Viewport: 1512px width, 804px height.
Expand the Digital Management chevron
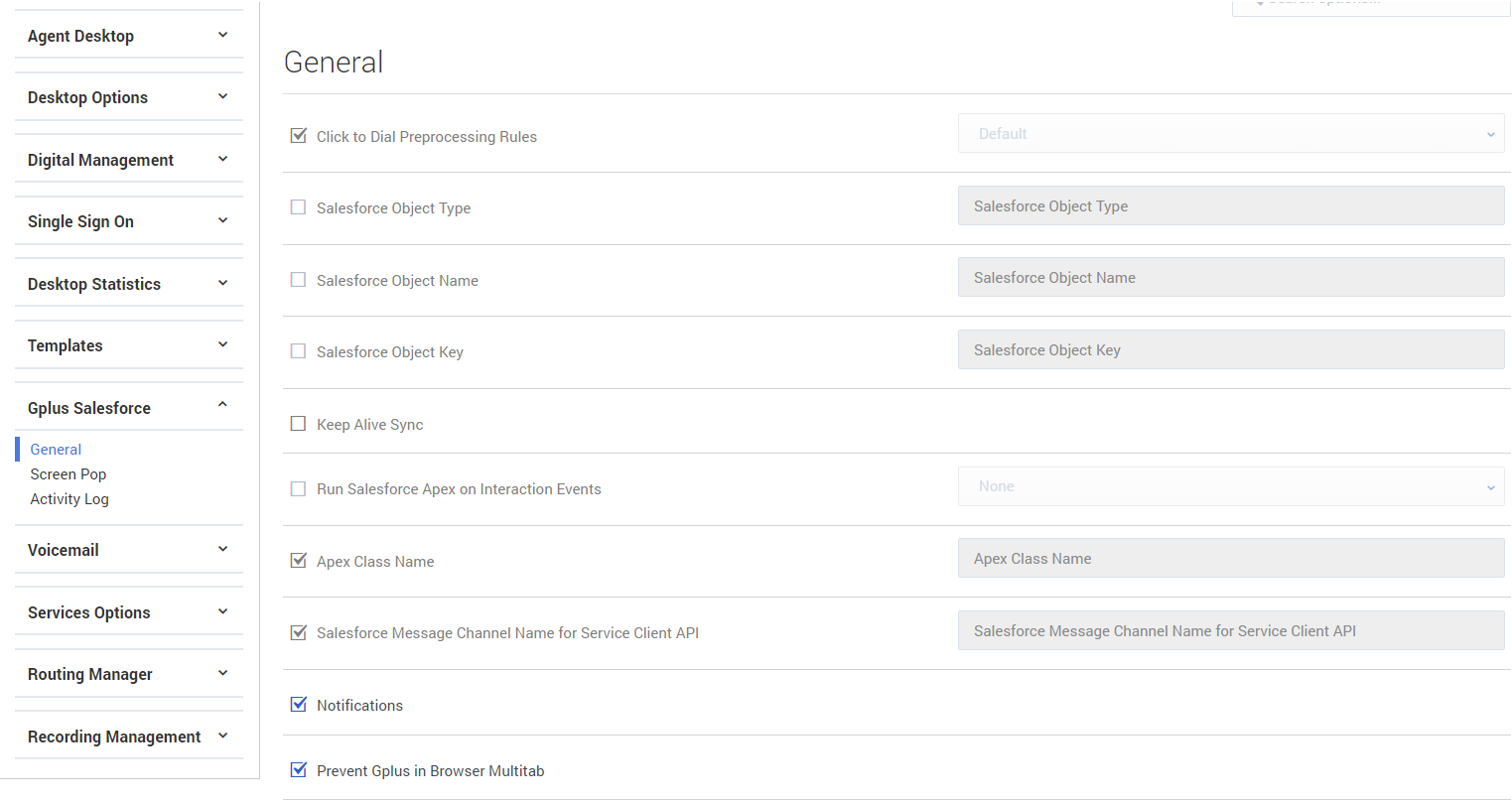click(222, 160)
